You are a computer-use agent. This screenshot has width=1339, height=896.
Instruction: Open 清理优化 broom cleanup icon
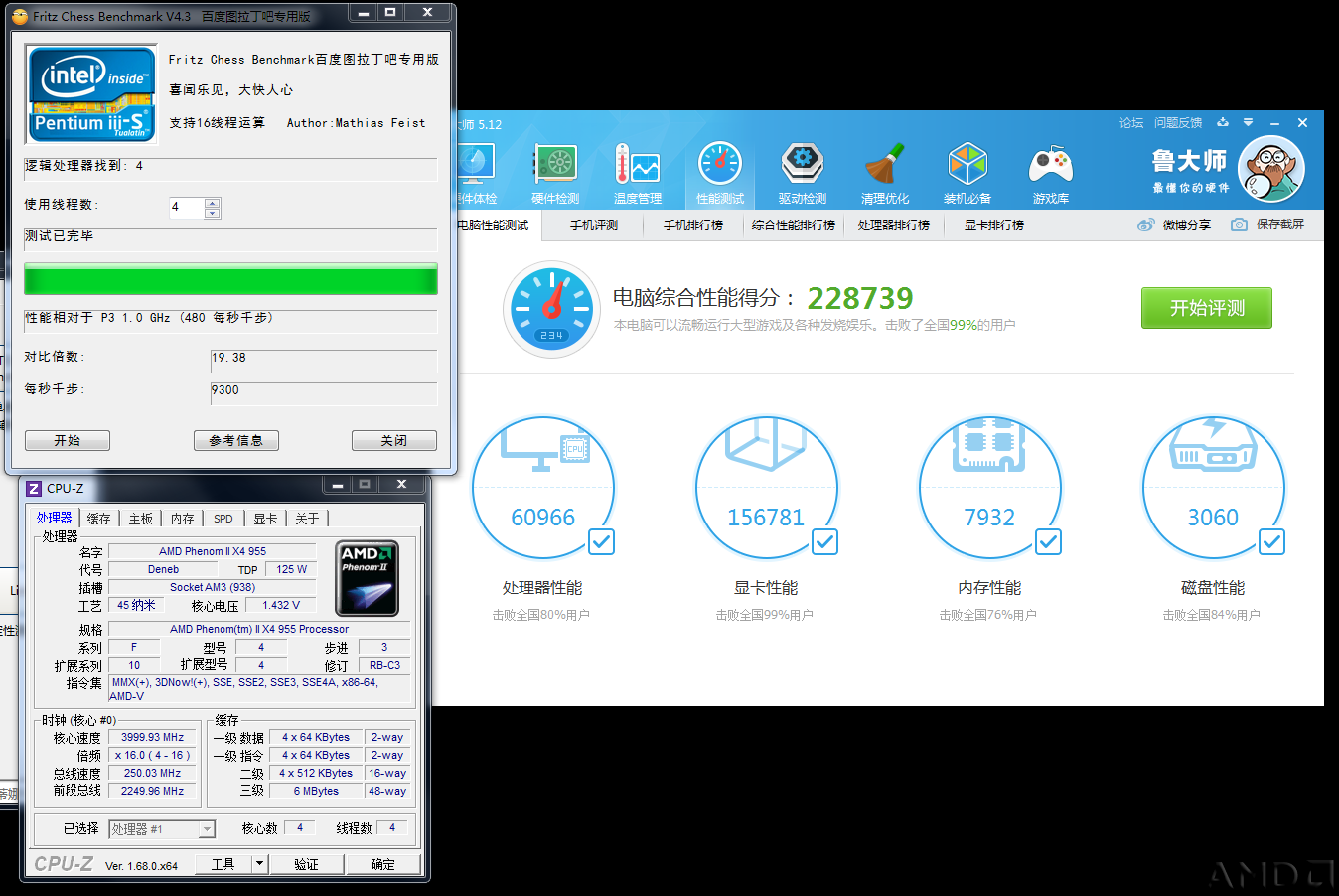[x=885, y=174]
